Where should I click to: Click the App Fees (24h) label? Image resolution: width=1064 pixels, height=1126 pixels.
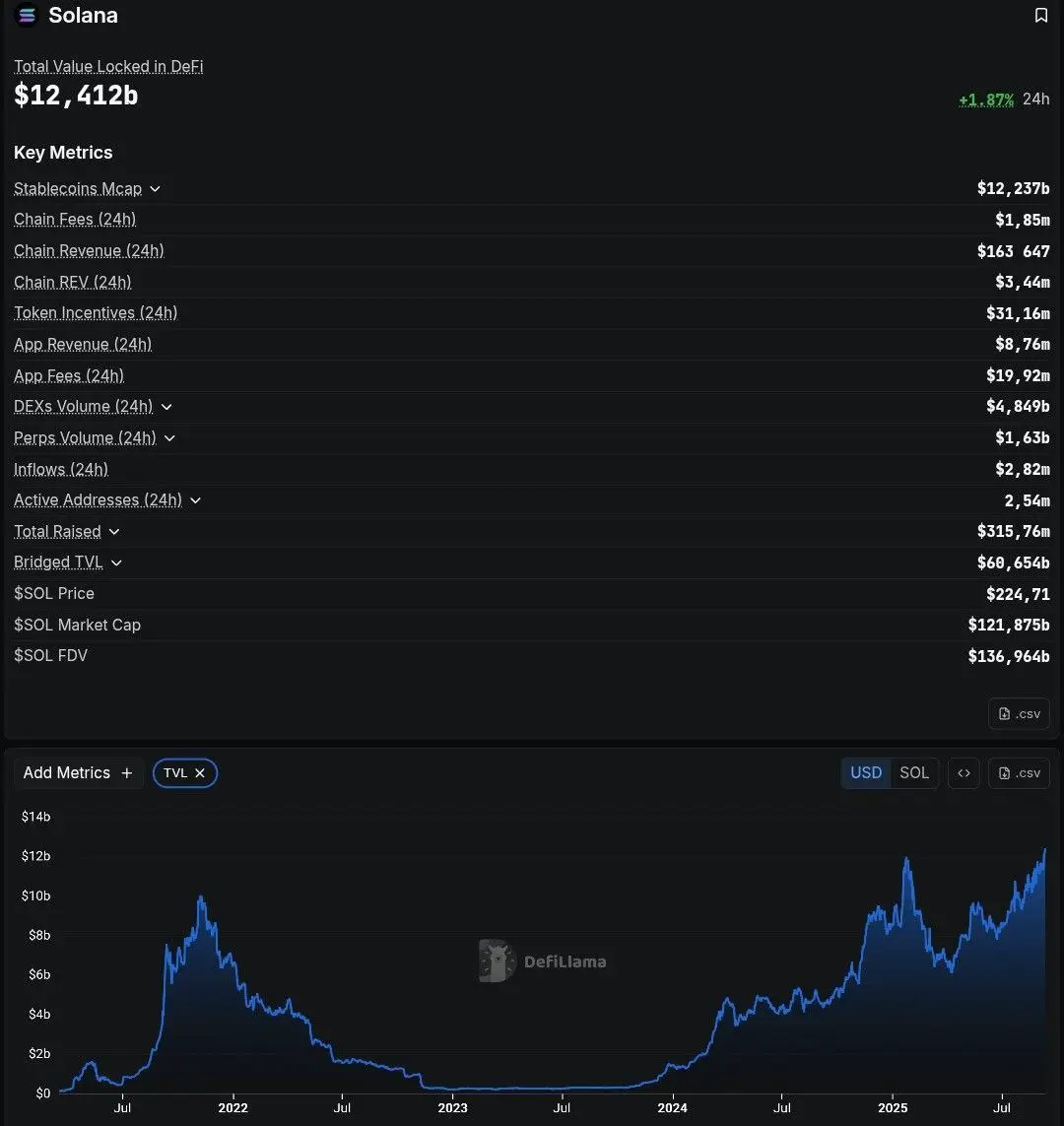click(69, 375)
